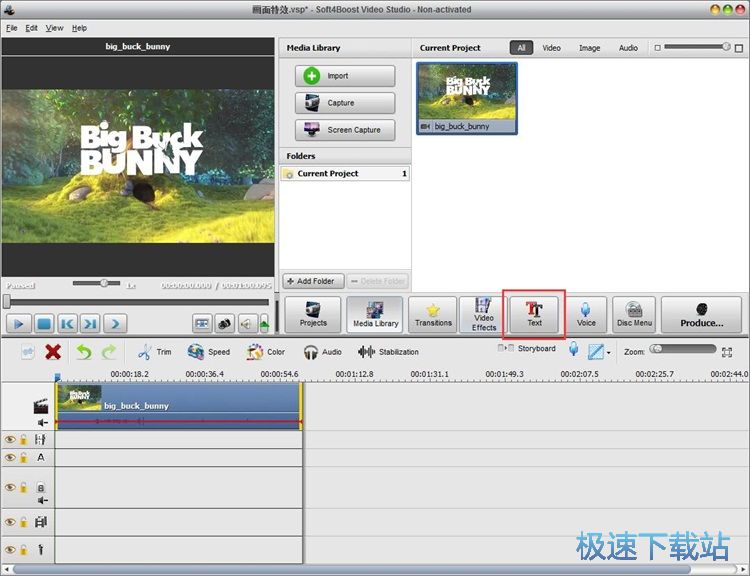Play the big_buck_bunny preview
This screenshot has width=750, height=576.
(x=19, y=324)
